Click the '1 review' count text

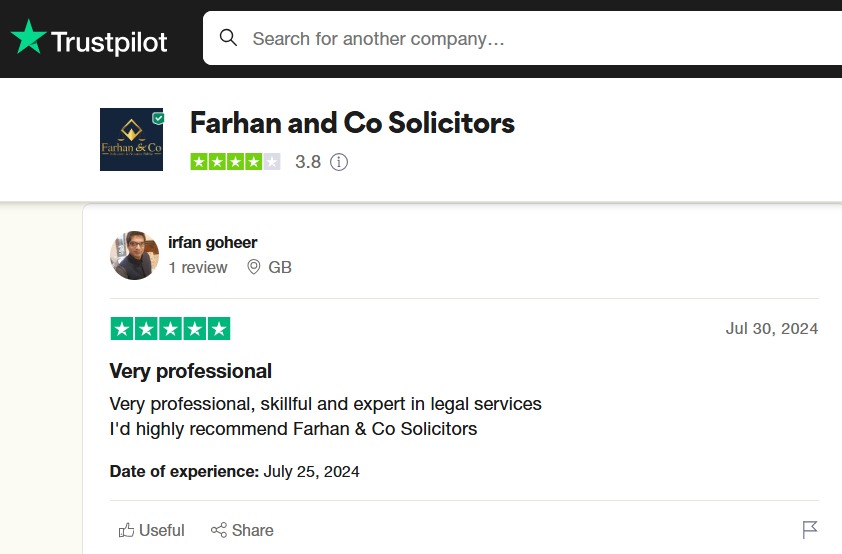(198, 268)
